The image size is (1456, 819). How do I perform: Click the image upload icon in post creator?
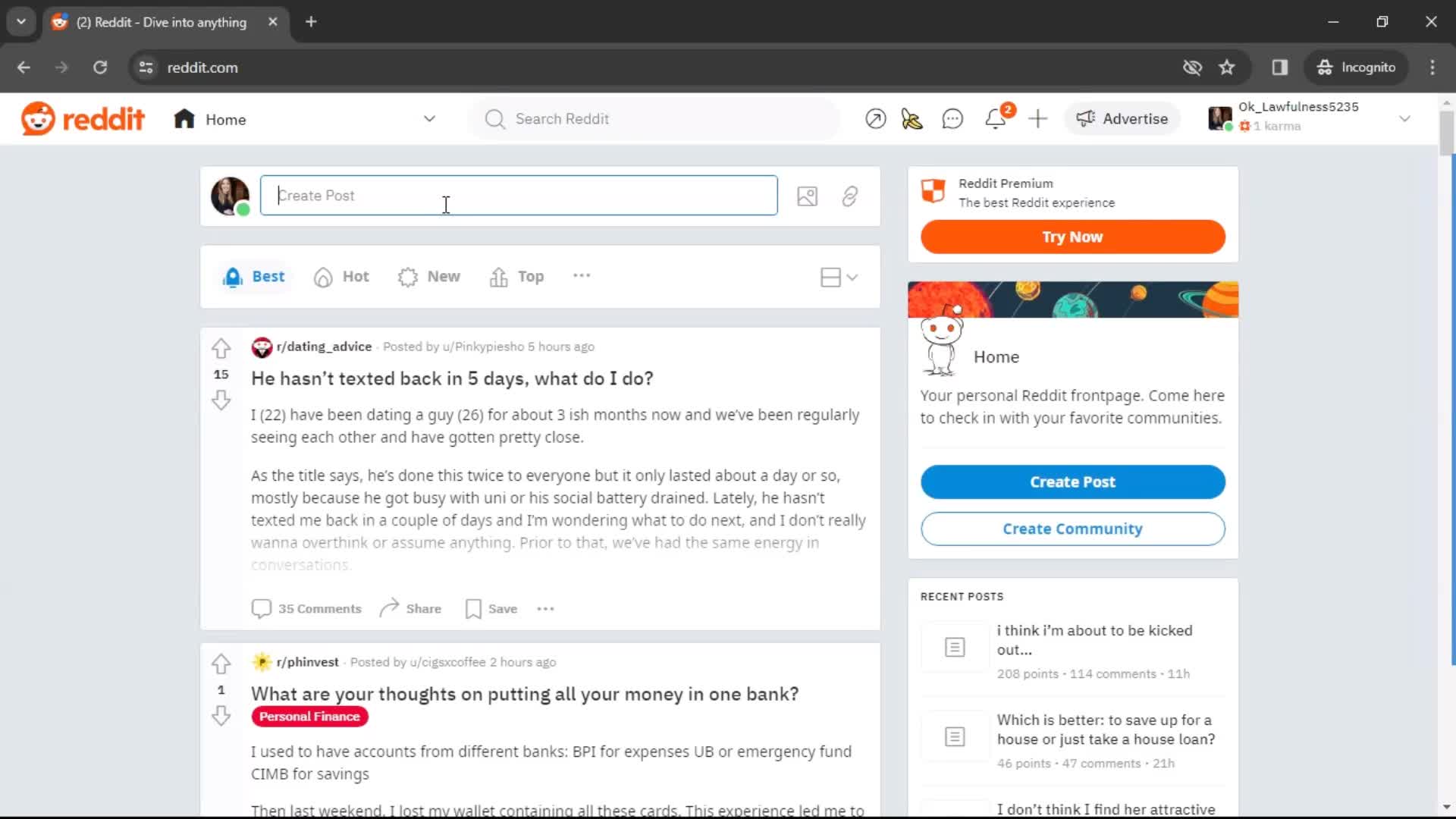coord(808,195)
